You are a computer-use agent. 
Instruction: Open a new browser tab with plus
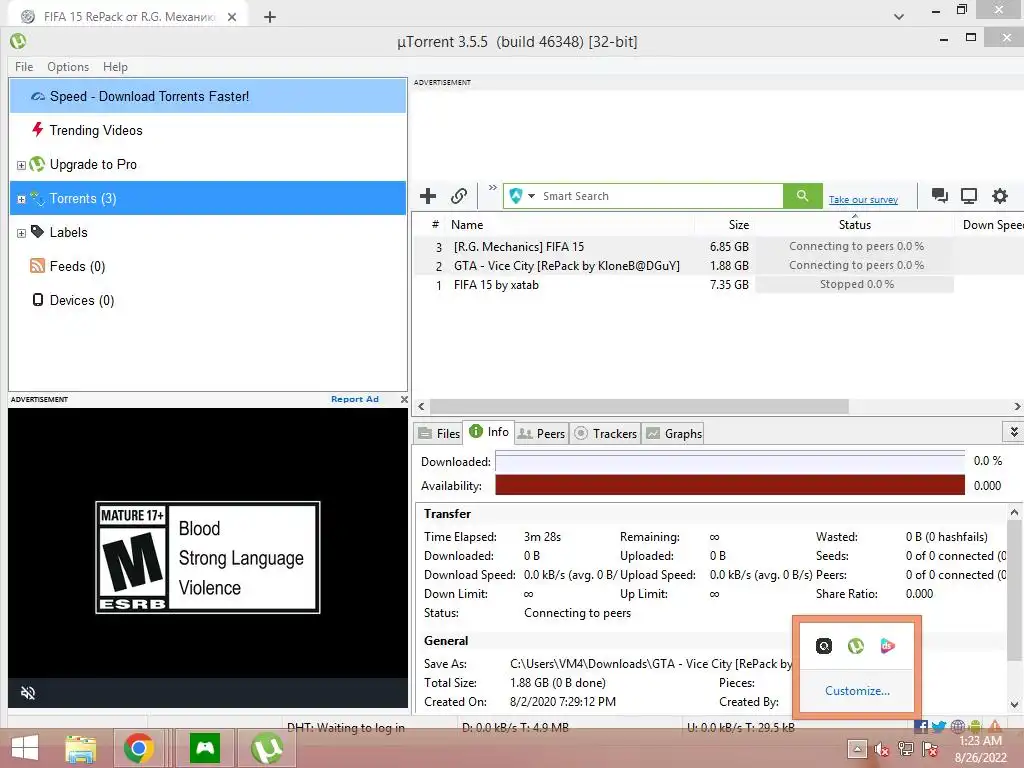pyautogui.click(x=270, y=17)
